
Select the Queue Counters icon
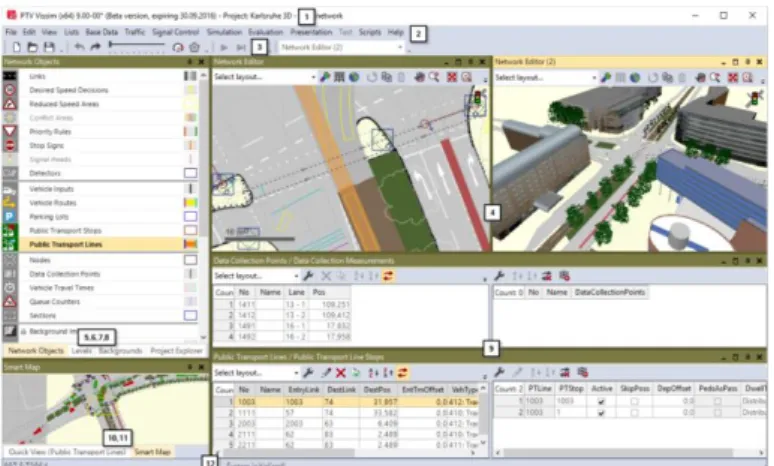coord(10,301)
